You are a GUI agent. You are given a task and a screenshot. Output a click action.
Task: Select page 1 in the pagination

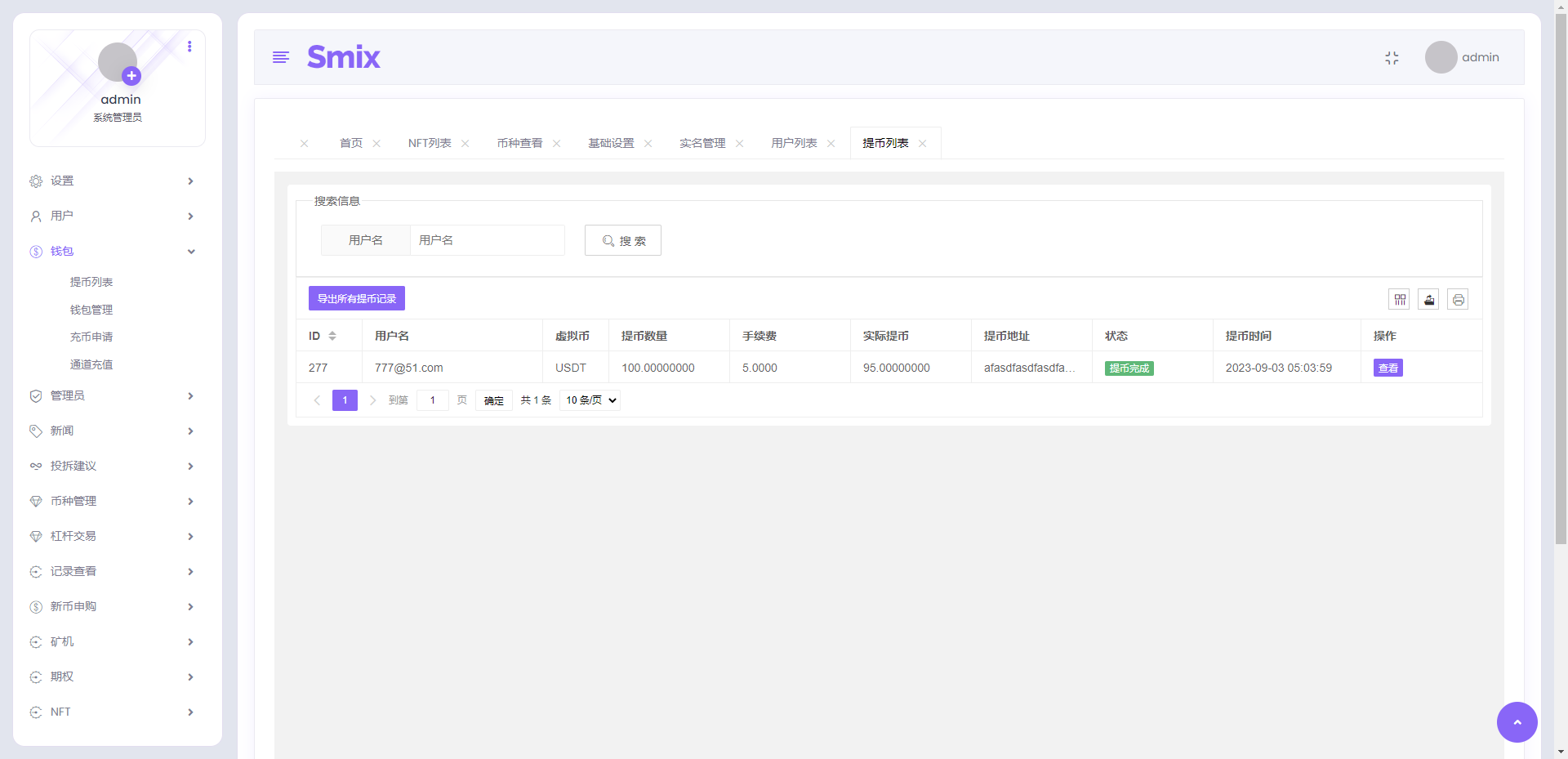pyautogui.click(x=345, y=400)
